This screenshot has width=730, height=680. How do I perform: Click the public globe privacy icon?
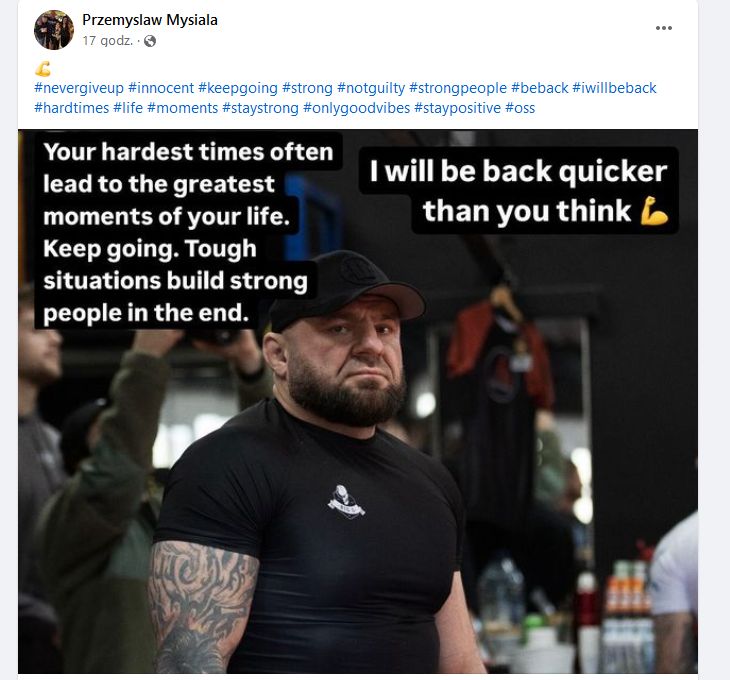pos(150,41)
